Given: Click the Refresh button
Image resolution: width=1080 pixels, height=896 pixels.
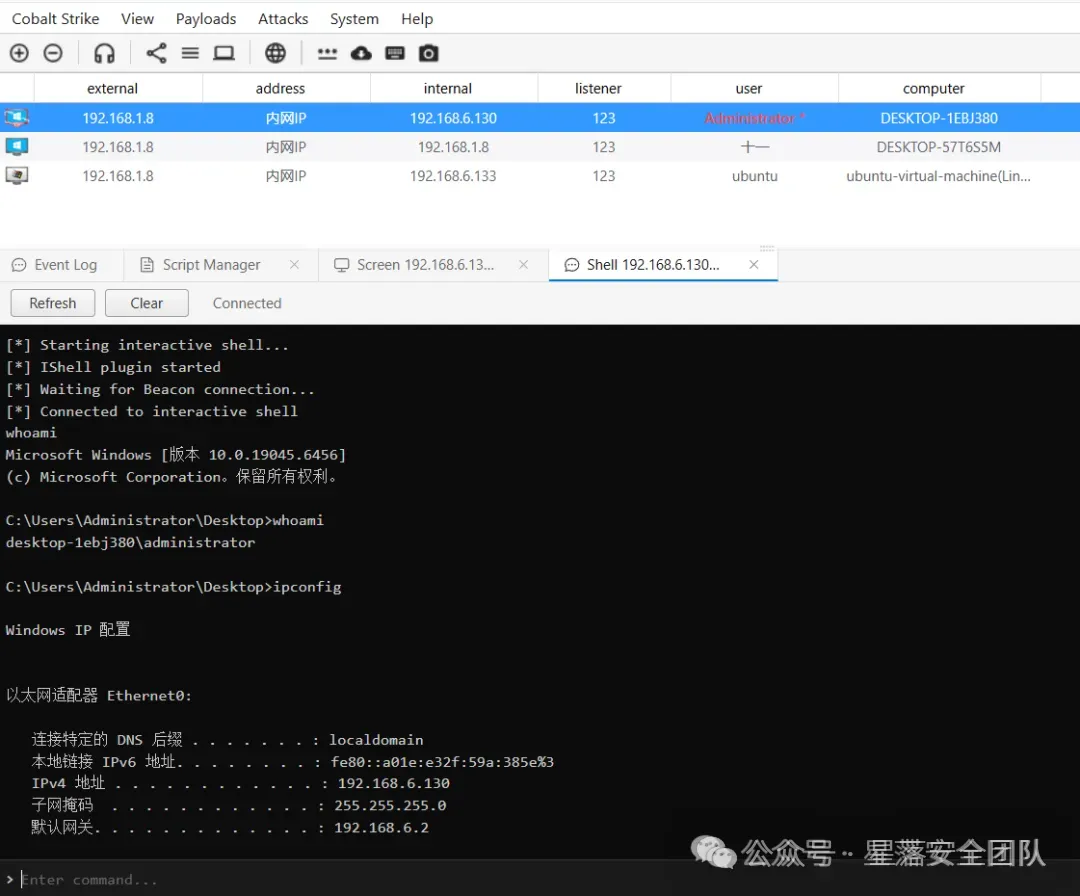Looking at the screenshot, I should pyautogui.click(x=52, y=303).
